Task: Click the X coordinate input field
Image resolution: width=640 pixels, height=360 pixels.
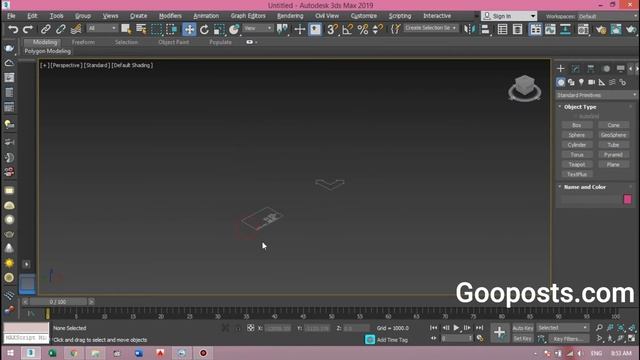Action: tap(278, 328)
